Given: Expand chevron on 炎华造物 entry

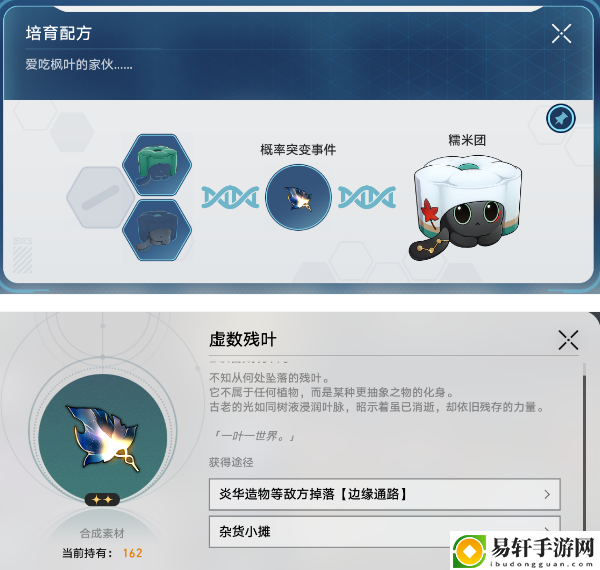Looking at the screenshot, I should 547,494.
